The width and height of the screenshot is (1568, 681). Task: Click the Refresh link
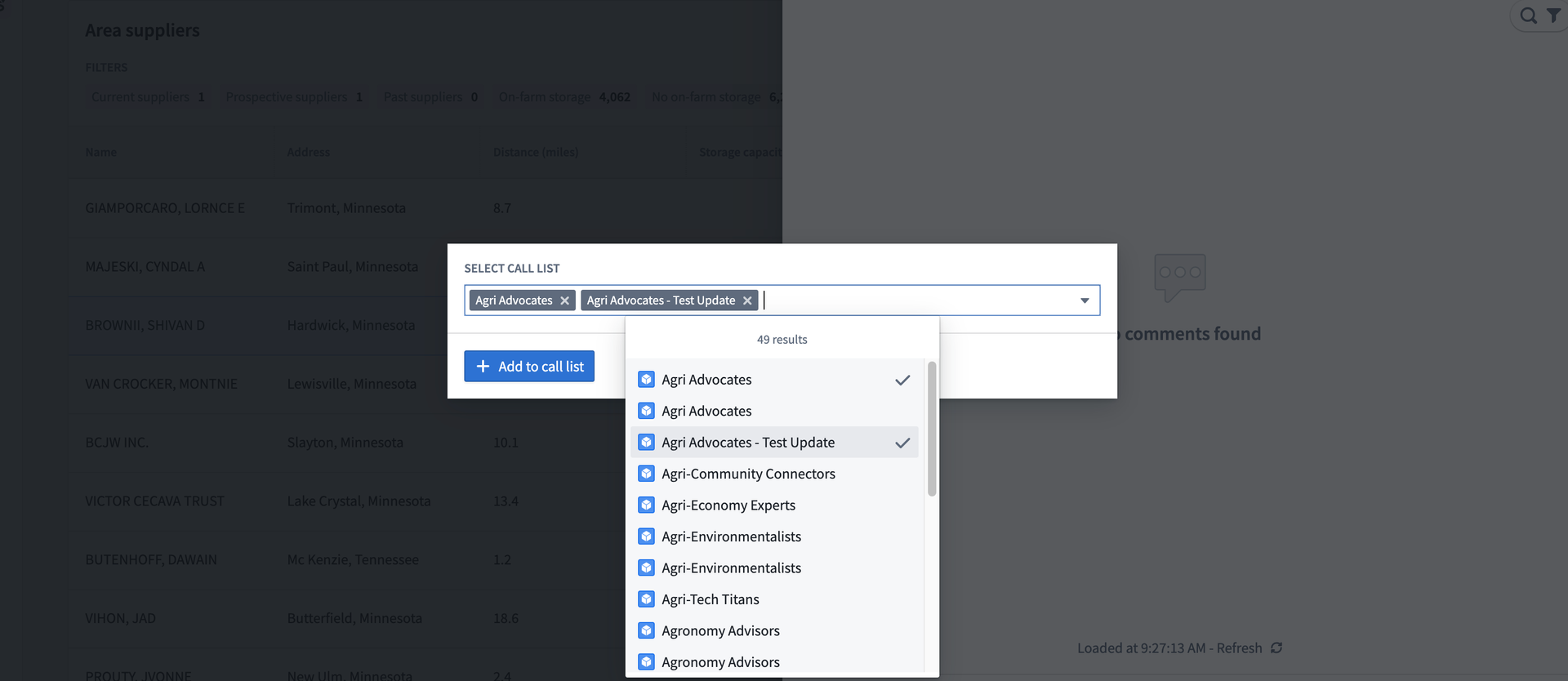coord(1239,648)
